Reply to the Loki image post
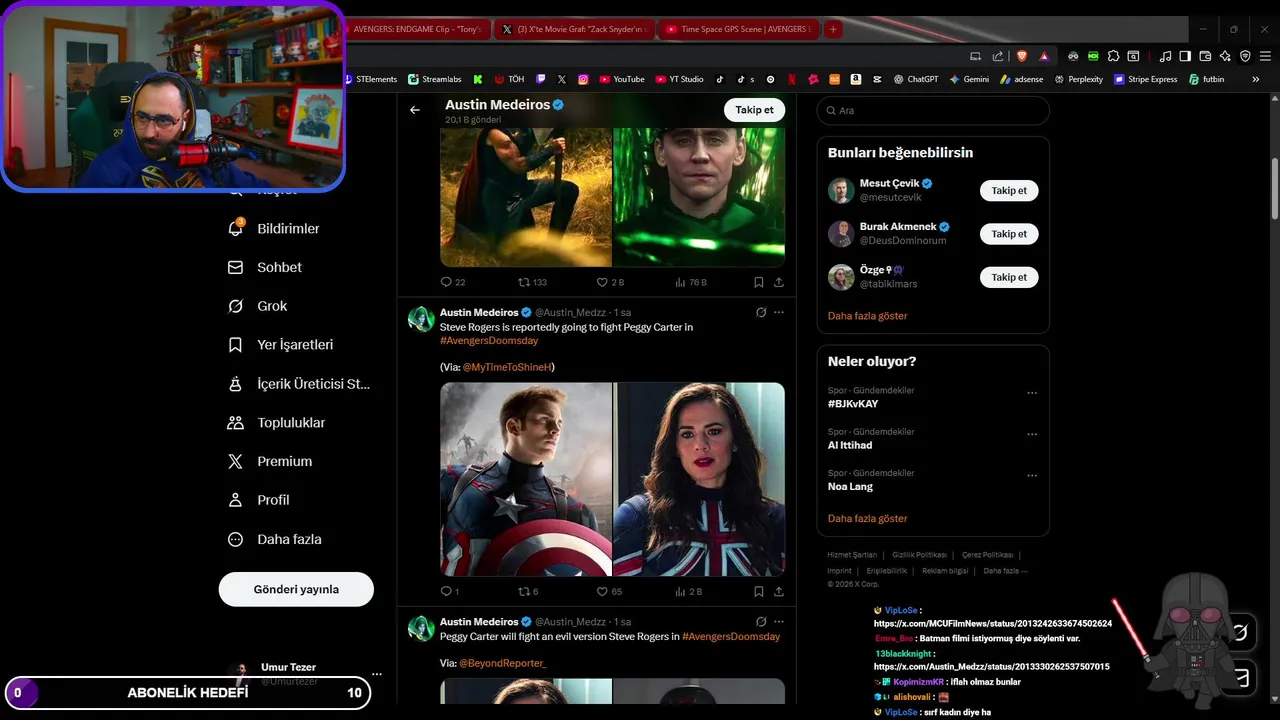This screenshot has height=720, width=1280. pyautogui.click(x=453, y=282)
